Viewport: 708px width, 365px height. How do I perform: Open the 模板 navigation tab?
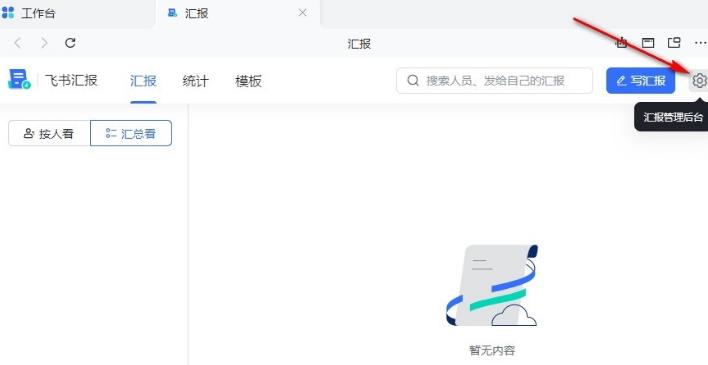point(248,81)
